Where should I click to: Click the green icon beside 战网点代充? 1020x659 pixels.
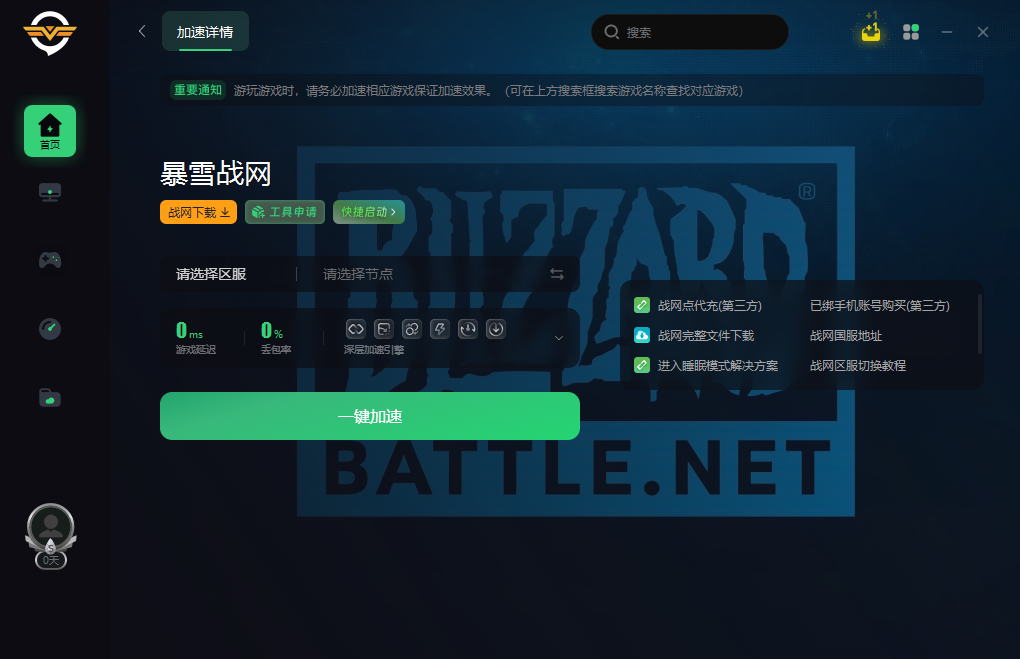pyautogui.click(x=642, y=305)
